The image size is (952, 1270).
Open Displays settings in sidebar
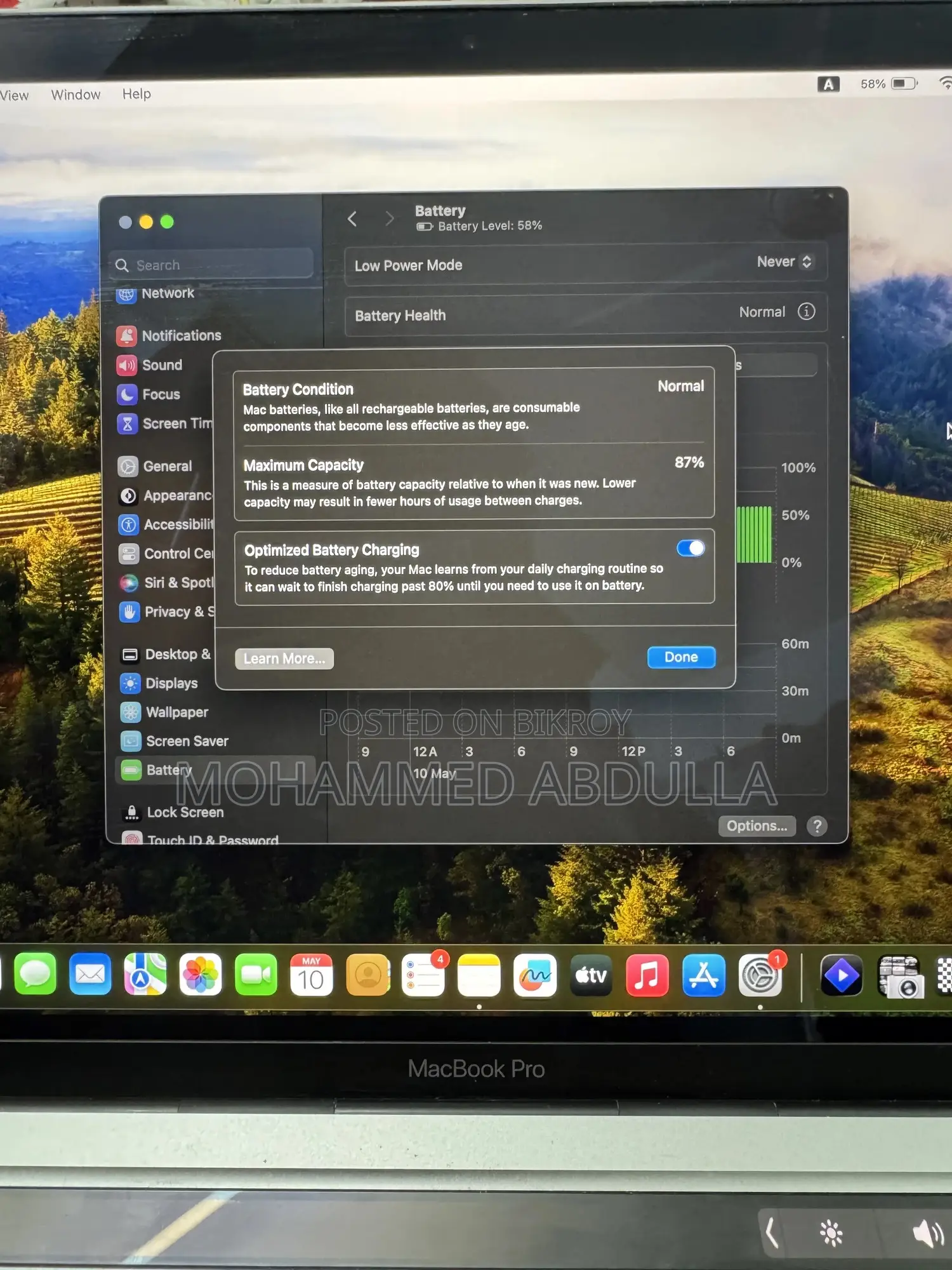click(159, 683)
